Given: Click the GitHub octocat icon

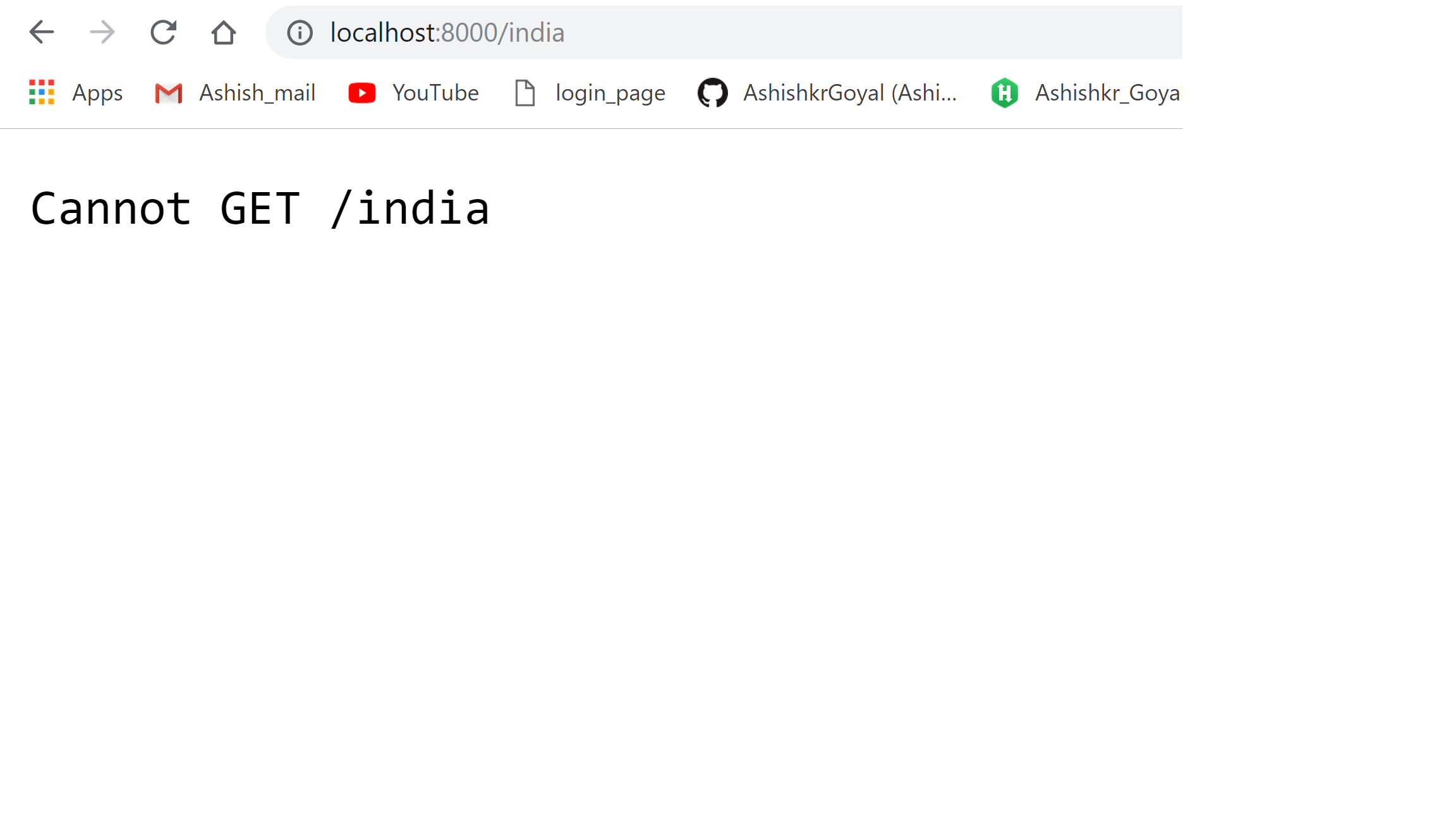Looking at the screenshot, I should point(713,93).
